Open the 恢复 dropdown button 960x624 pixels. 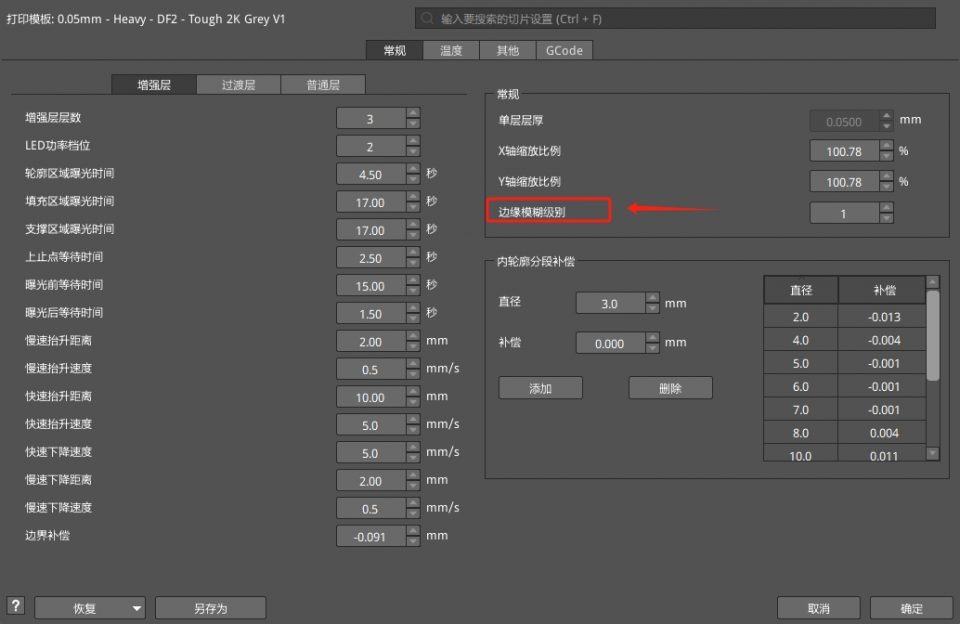[90, 608]
